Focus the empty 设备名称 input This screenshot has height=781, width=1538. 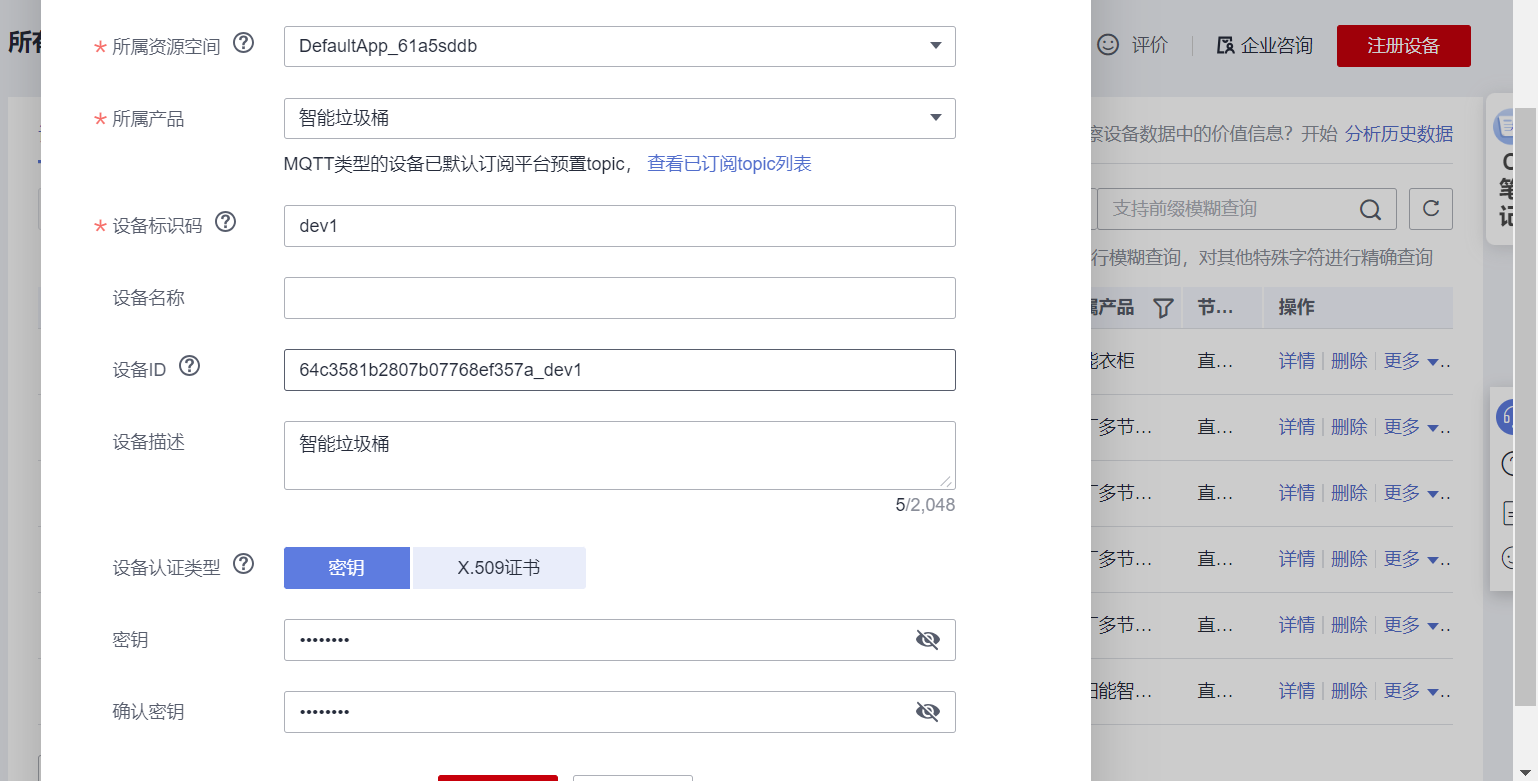coord(620,298)
